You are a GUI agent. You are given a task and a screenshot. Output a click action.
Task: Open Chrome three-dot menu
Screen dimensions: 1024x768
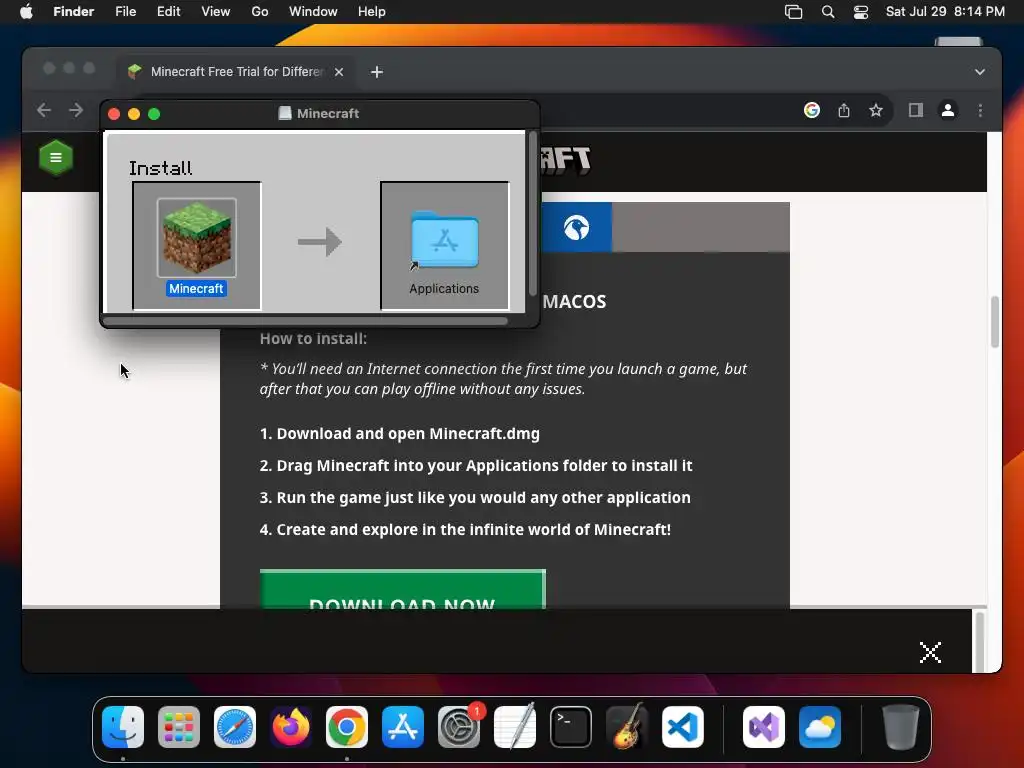[x=980, y=110]
